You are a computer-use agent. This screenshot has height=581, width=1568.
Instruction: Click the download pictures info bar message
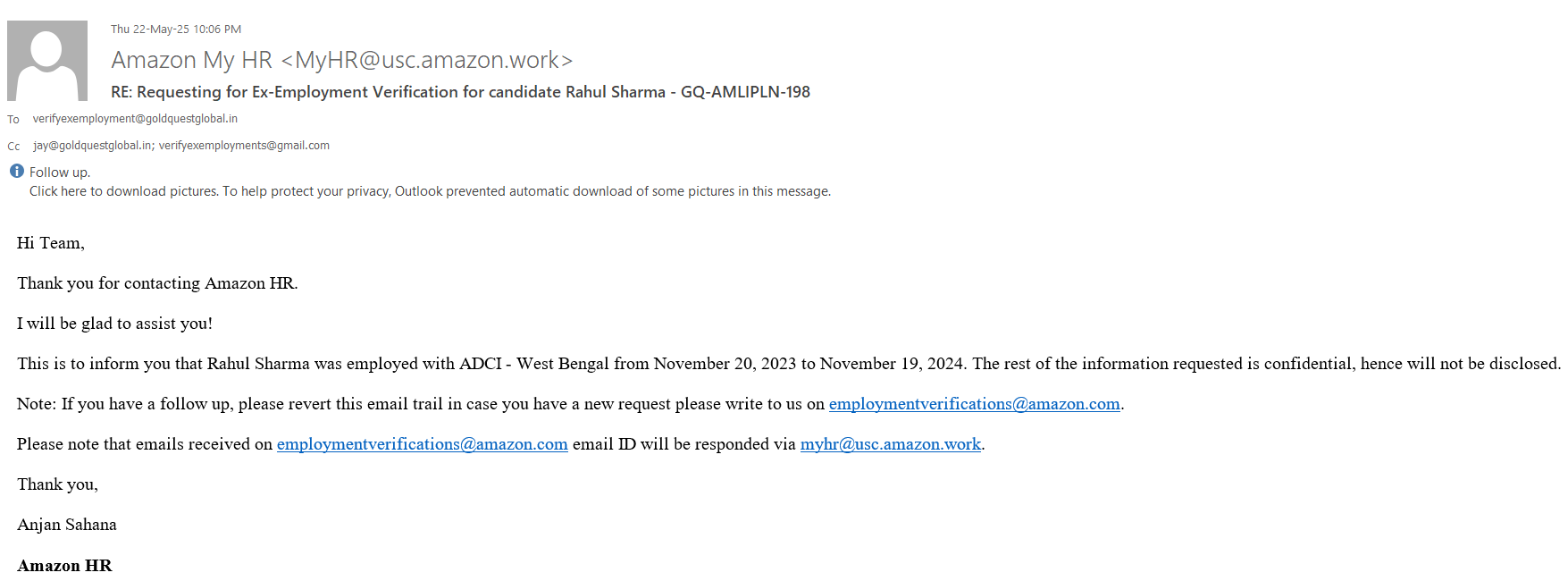(430, 191)
